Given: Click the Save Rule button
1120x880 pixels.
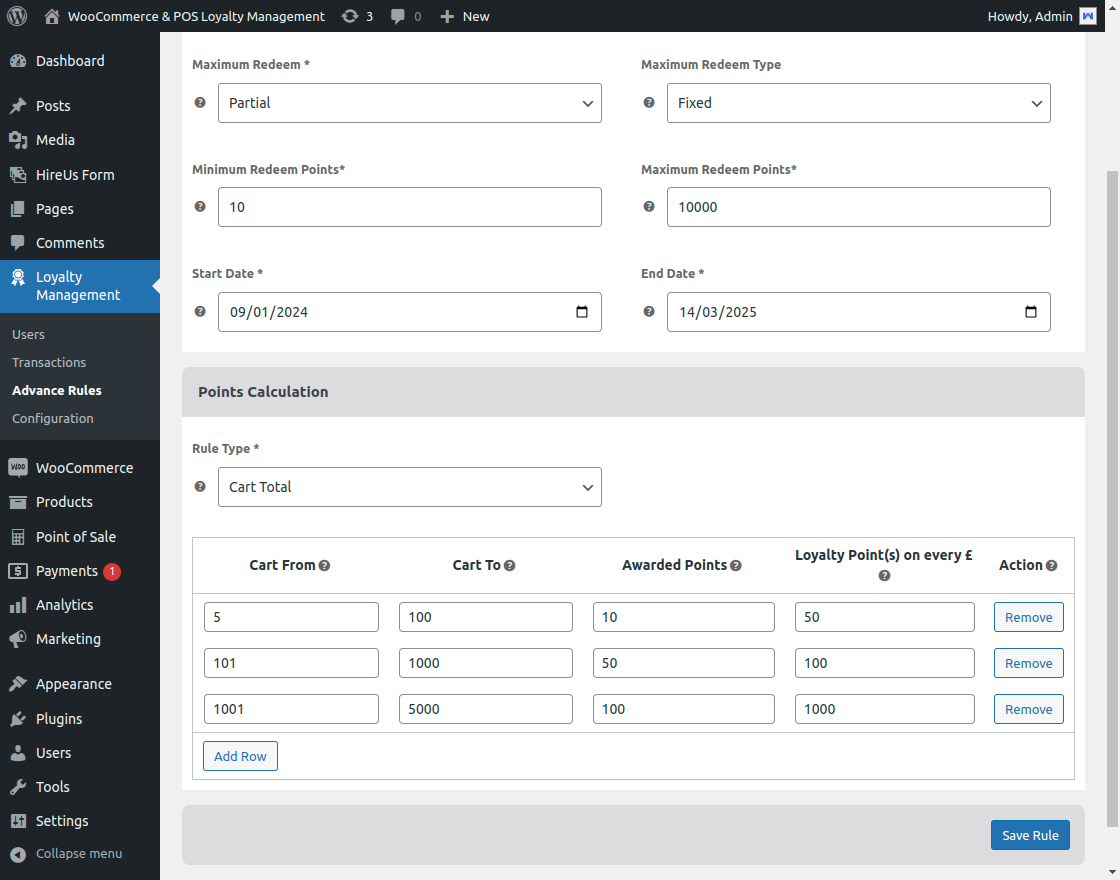Looking at the screenshot, I should coord(1030,835).
